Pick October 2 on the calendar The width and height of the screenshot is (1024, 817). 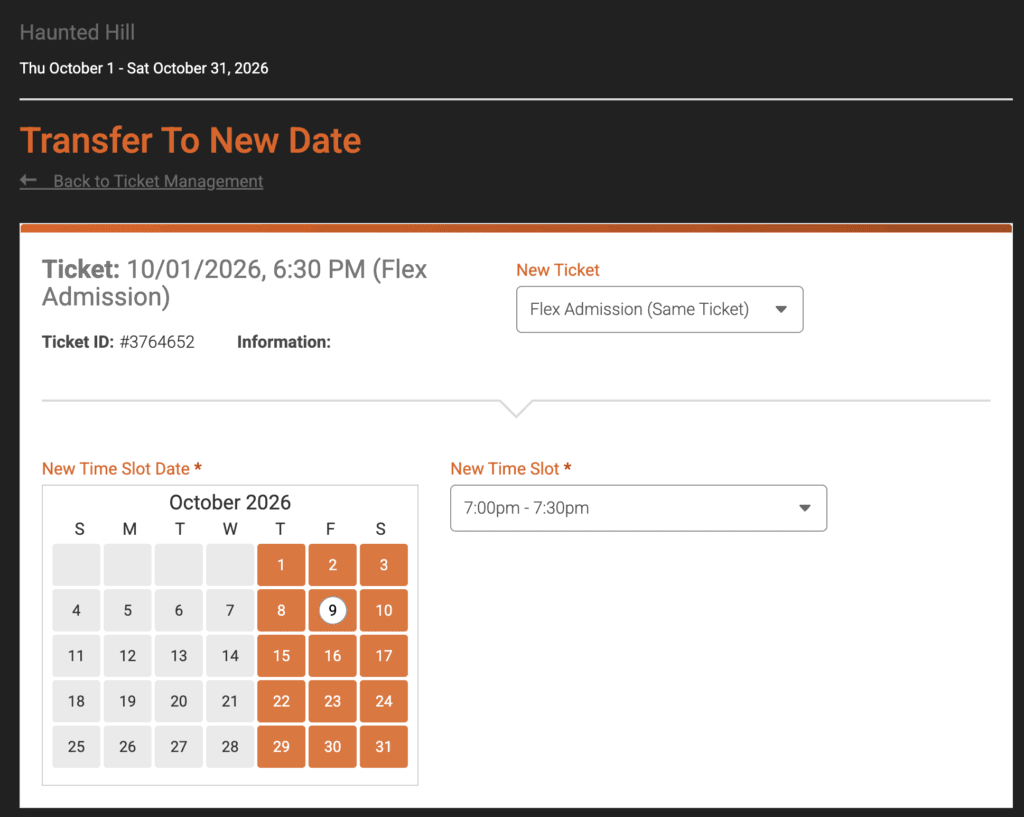[x=332, y=565]
